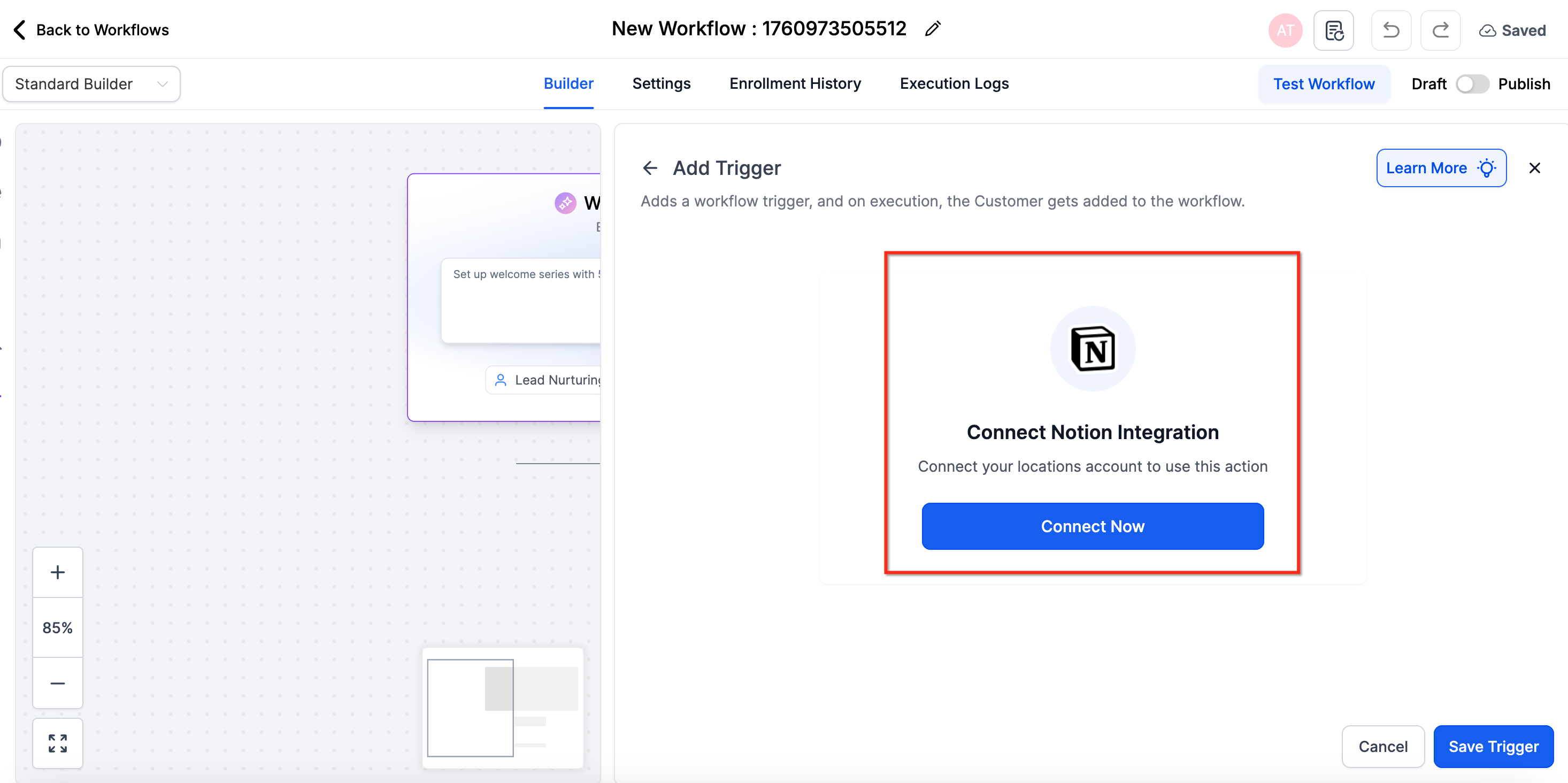The height and width of the screenshot is (783, 1568).
Task: Click the AT user avatar
Action: [x=1285, y=30]
